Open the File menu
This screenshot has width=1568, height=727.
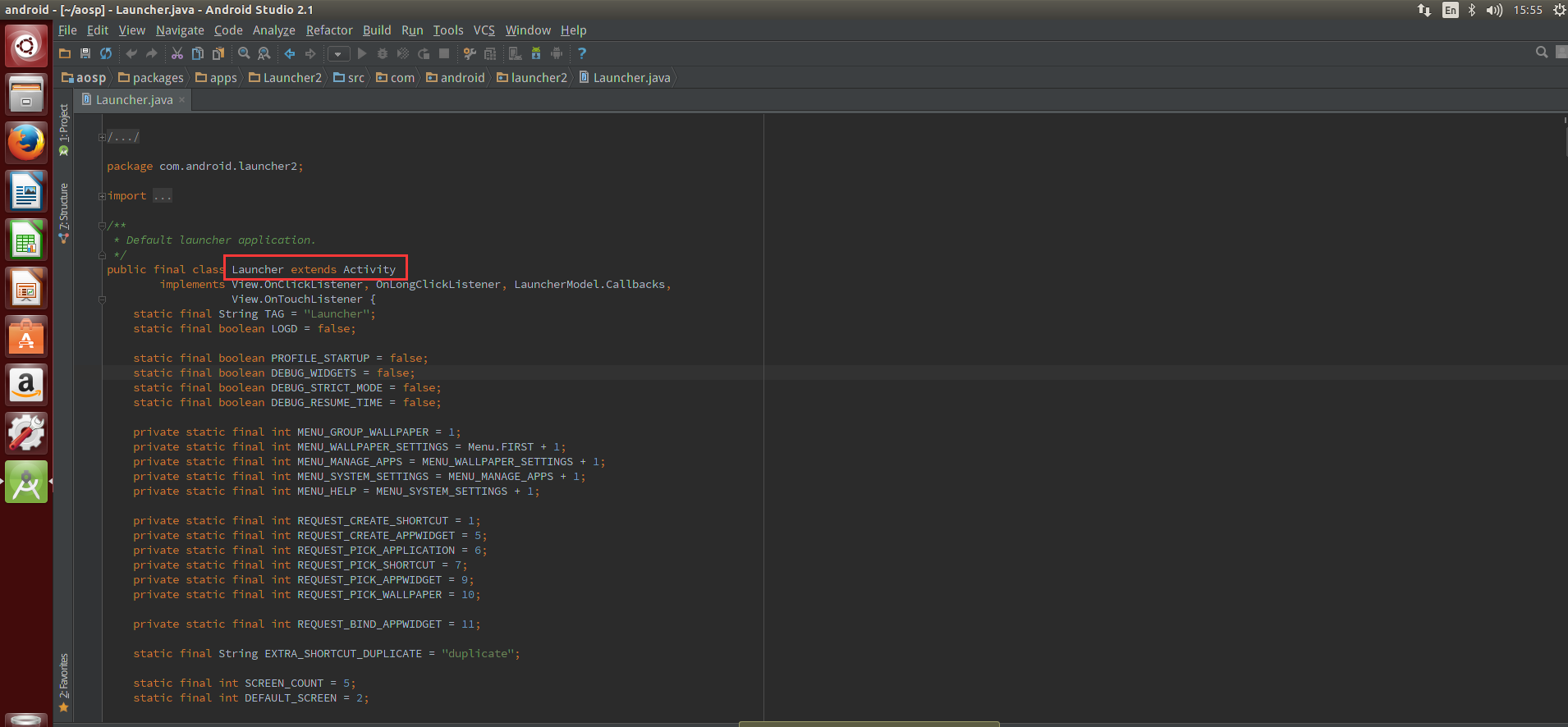(x=67, y=30)
